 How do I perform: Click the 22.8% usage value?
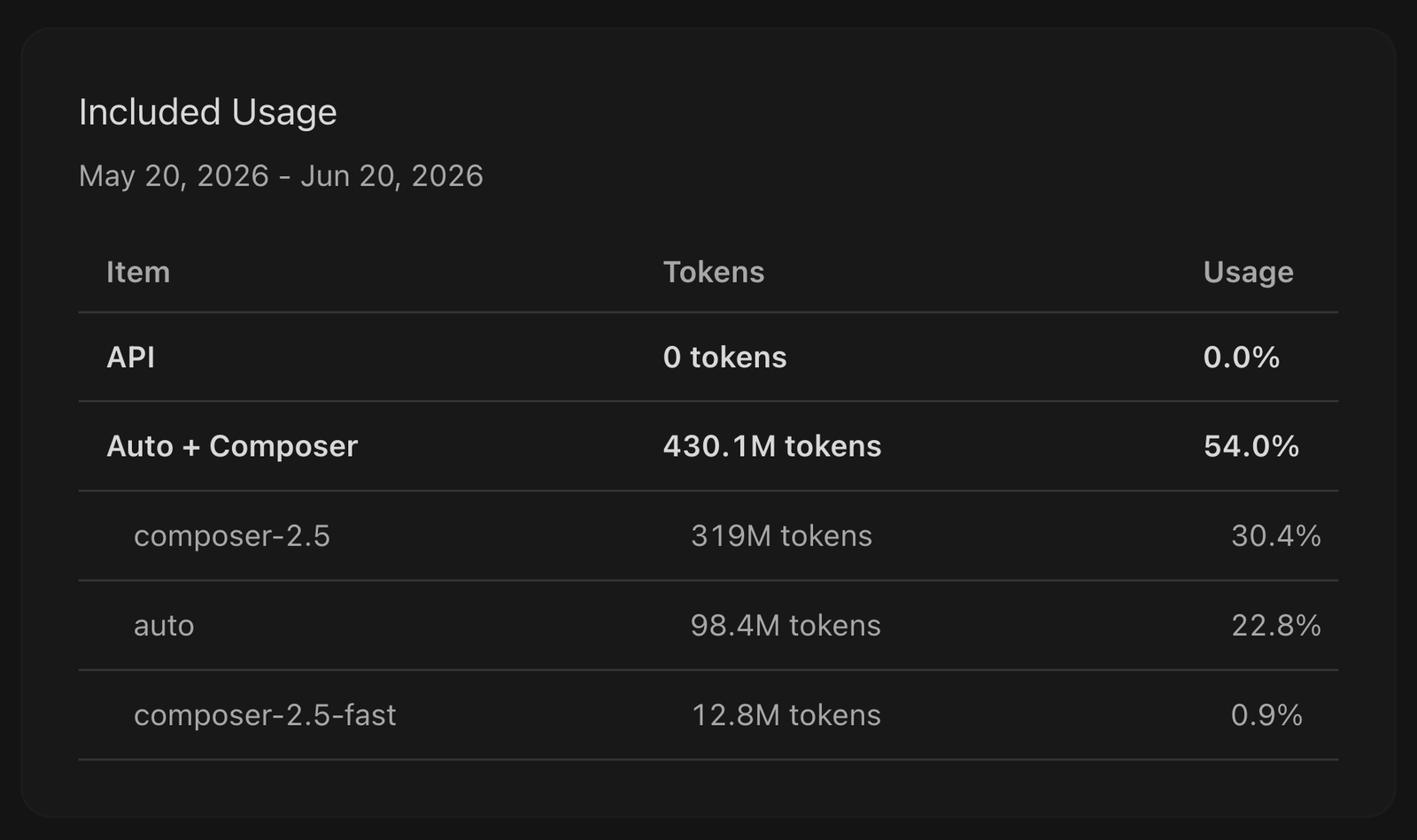point(1275,625)
